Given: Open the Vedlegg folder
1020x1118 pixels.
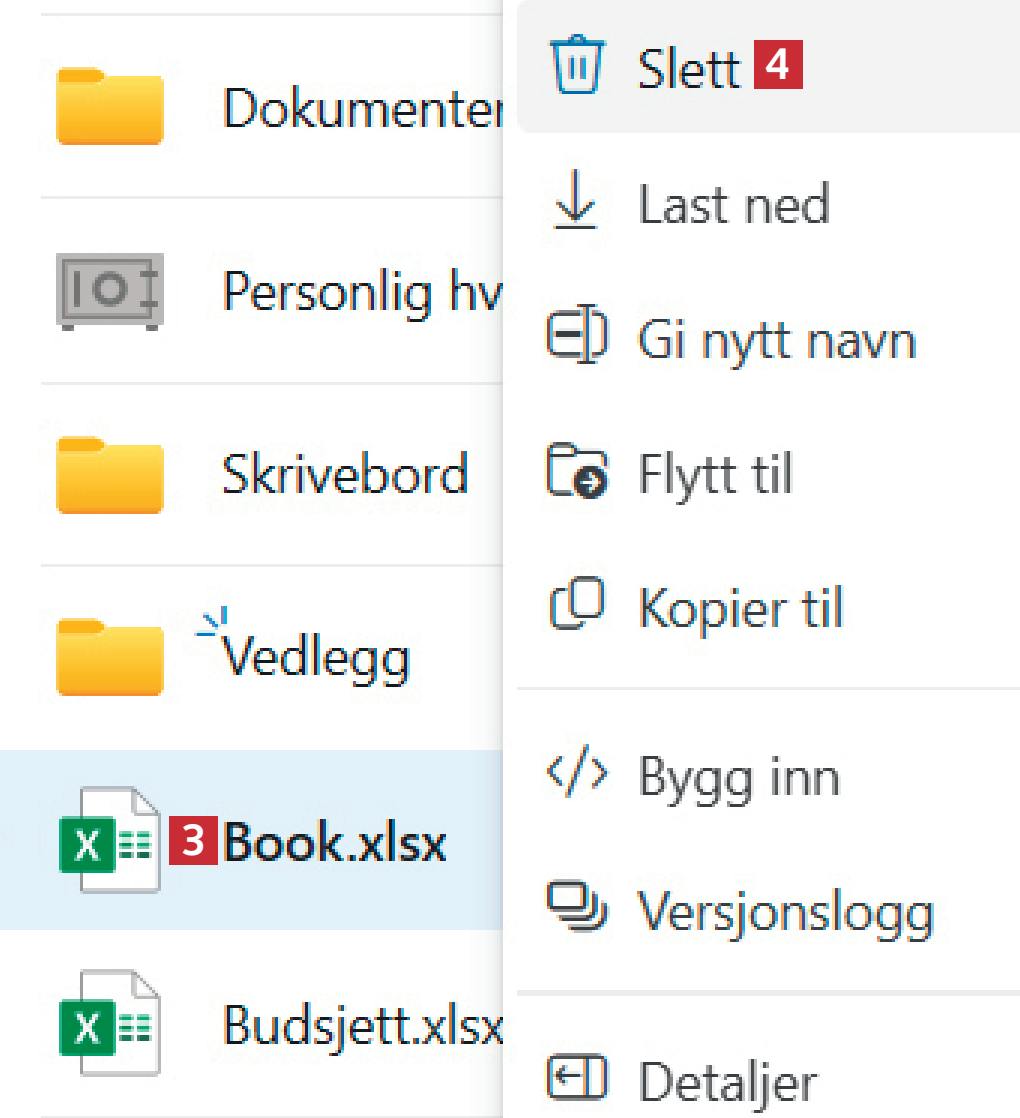Looking at the screenshot, I should [x=316, y=657].
